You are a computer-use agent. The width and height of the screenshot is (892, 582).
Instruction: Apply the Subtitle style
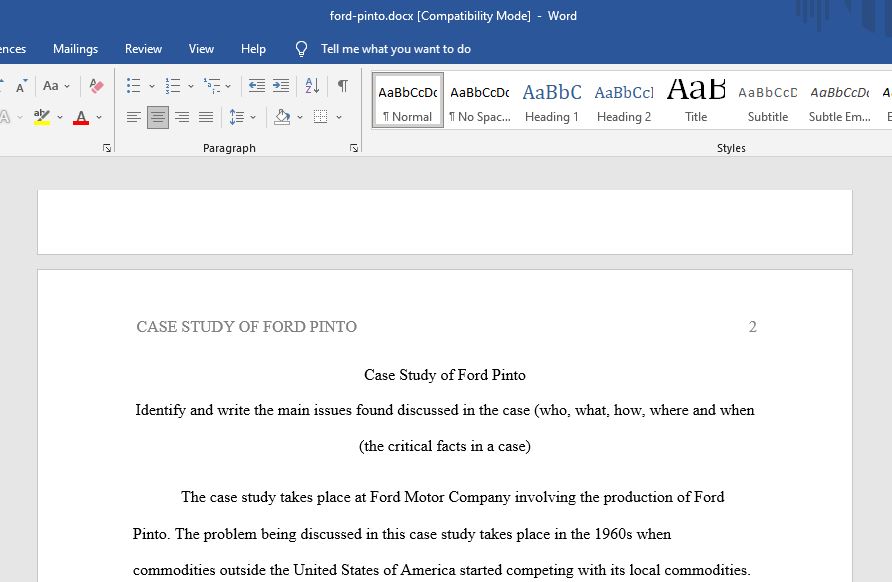tap(768, 101)
